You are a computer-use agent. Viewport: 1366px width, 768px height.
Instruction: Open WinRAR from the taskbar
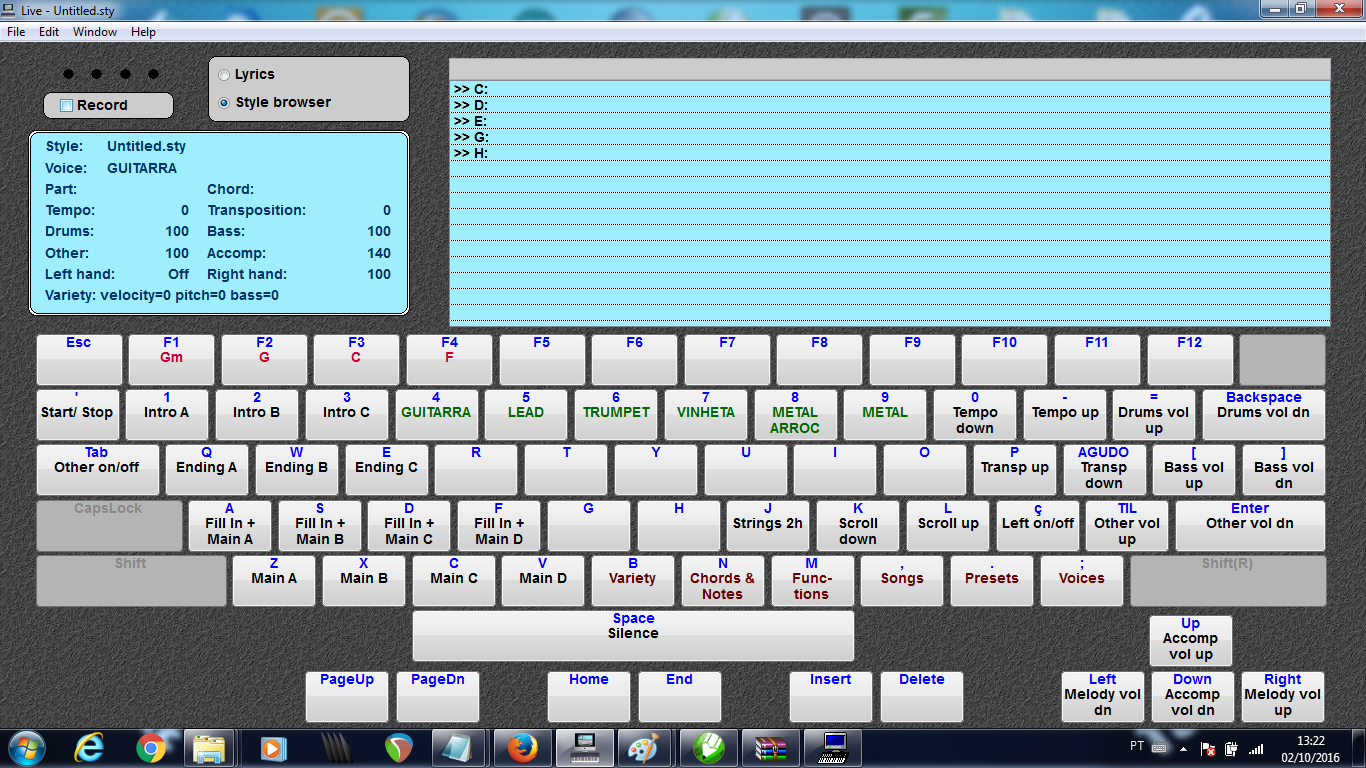[770, 748]
